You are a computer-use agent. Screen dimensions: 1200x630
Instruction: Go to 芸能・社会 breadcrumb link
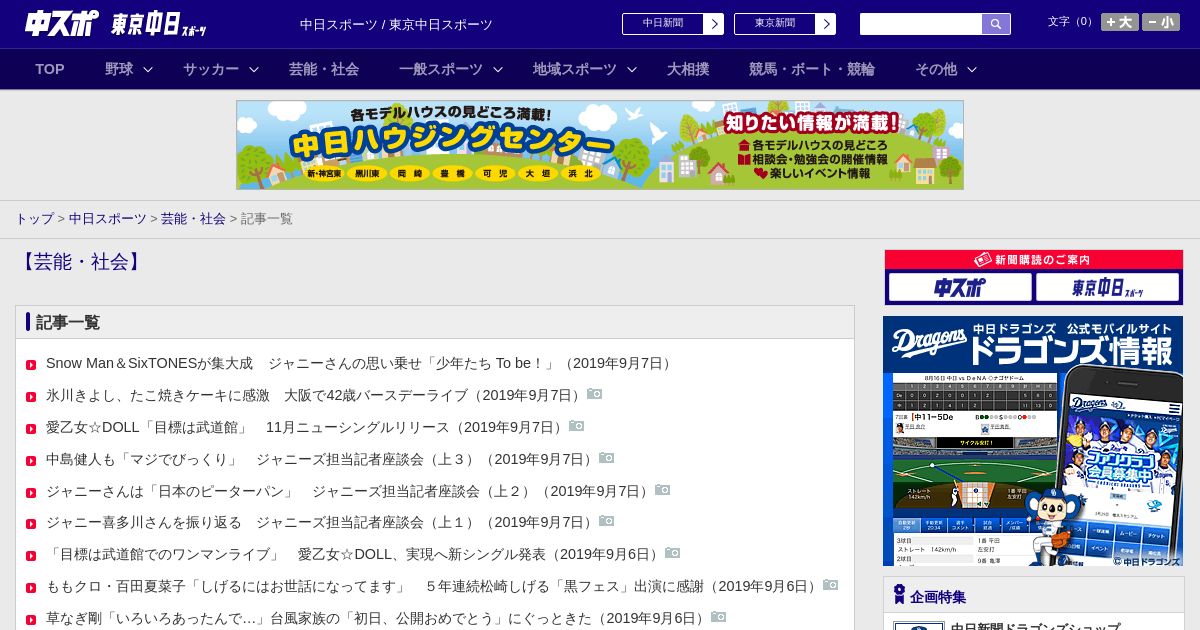point(193,218)
